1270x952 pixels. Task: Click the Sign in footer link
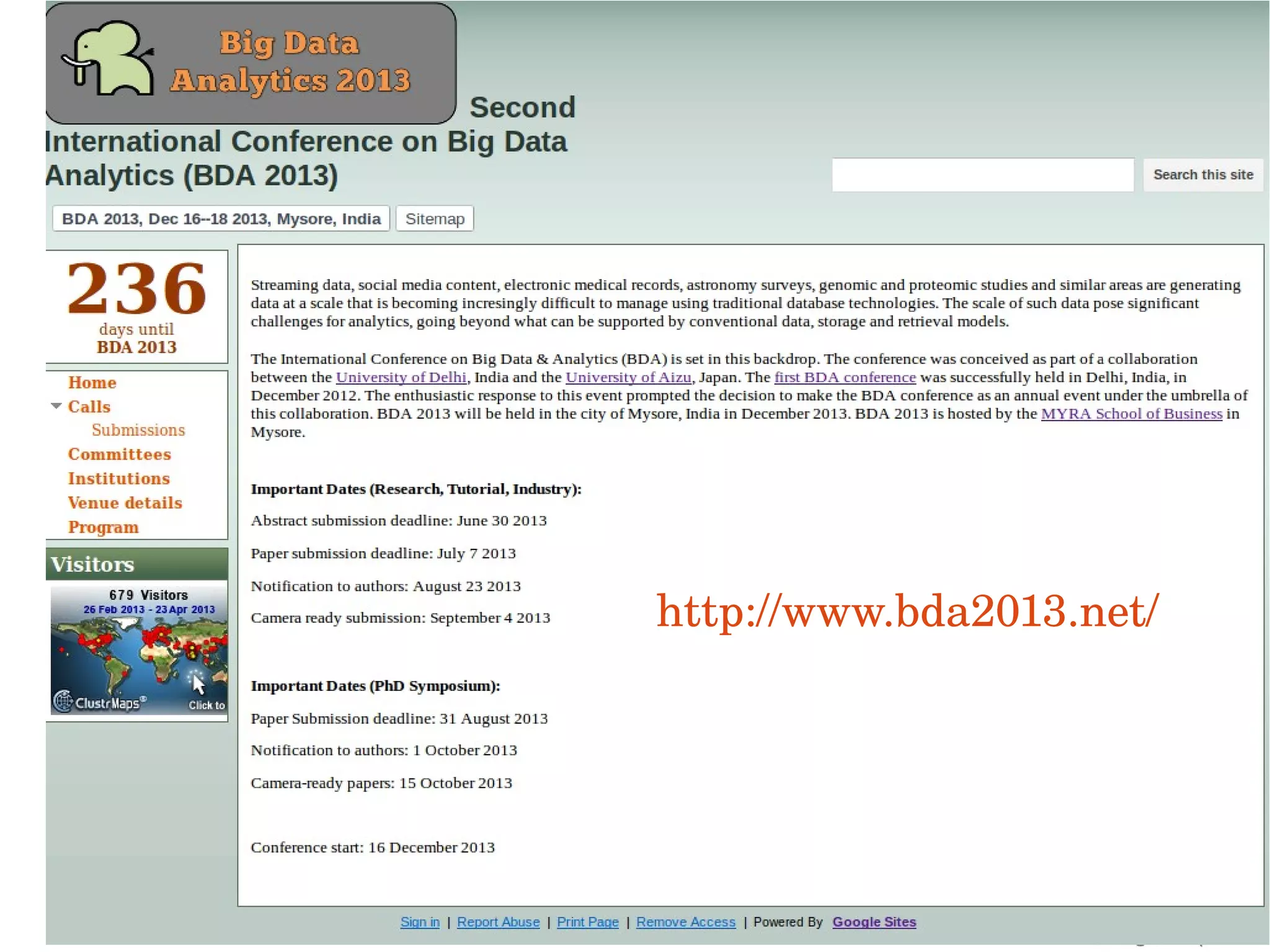point(420,922)
